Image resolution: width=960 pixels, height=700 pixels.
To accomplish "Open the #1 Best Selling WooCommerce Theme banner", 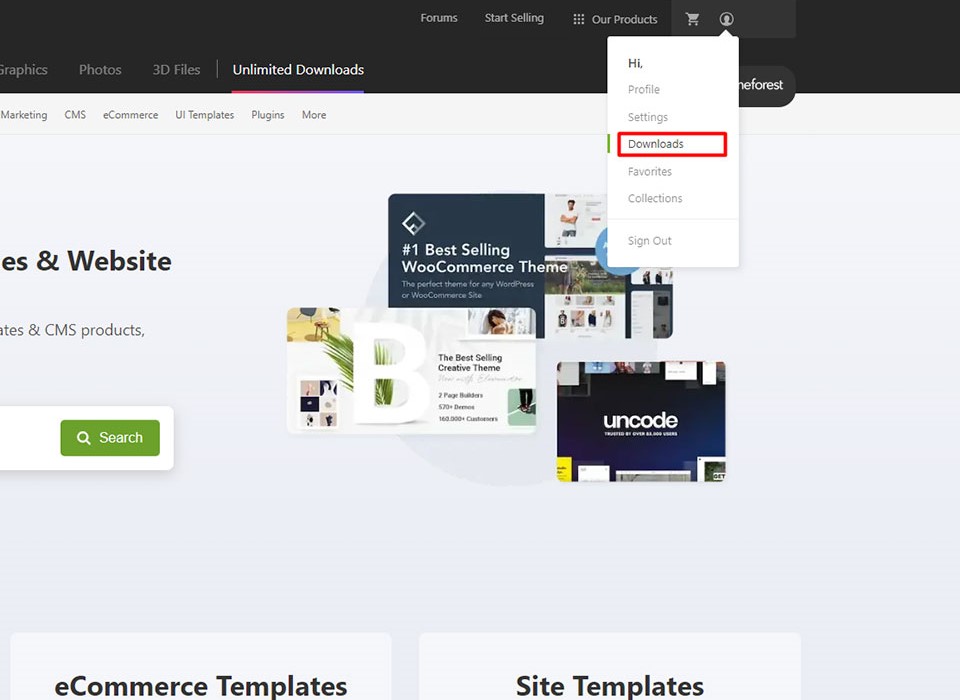I will click(530, 266).
